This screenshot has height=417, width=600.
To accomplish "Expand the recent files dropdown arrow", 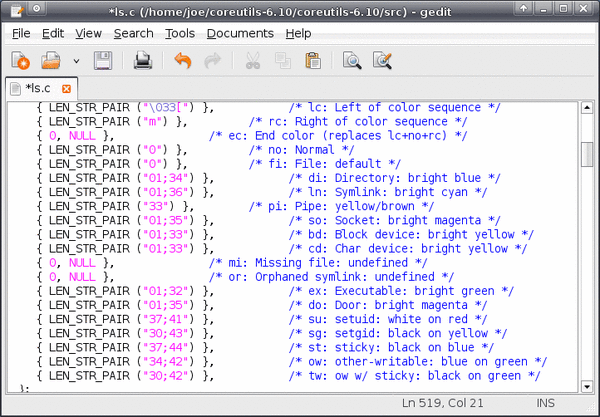I will click(x=77, y=61).
